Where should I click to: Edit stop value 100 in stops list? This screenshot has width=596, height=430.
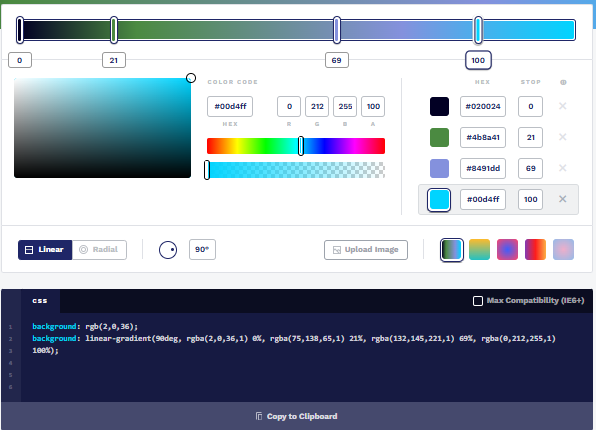[530, 199]
